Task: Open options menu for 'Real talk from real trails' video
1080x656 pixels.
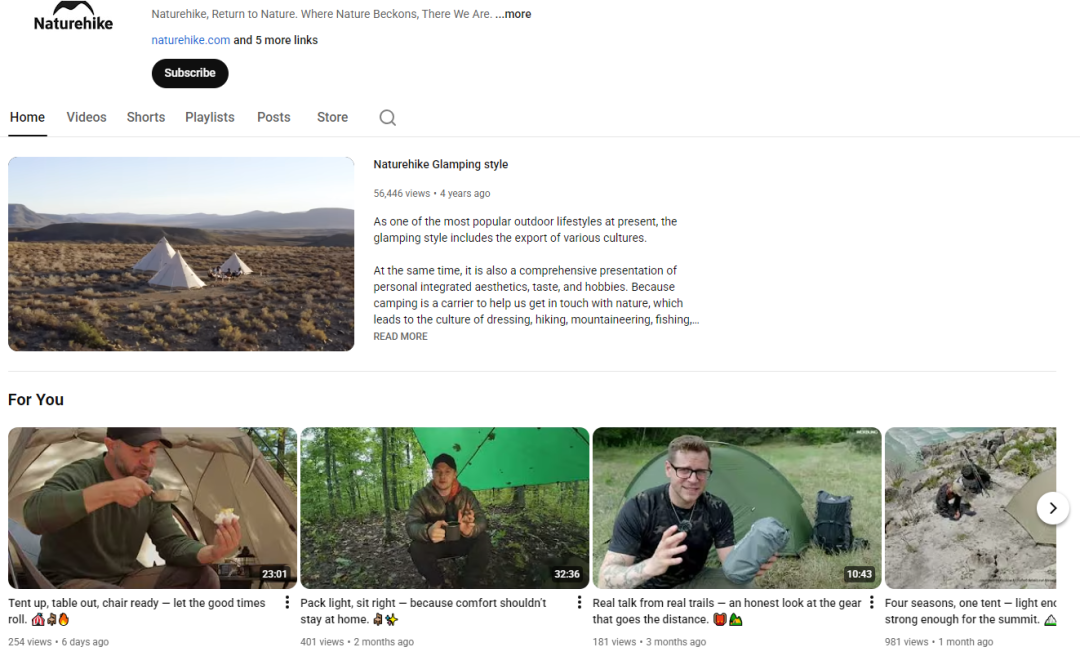Action: 871,602
